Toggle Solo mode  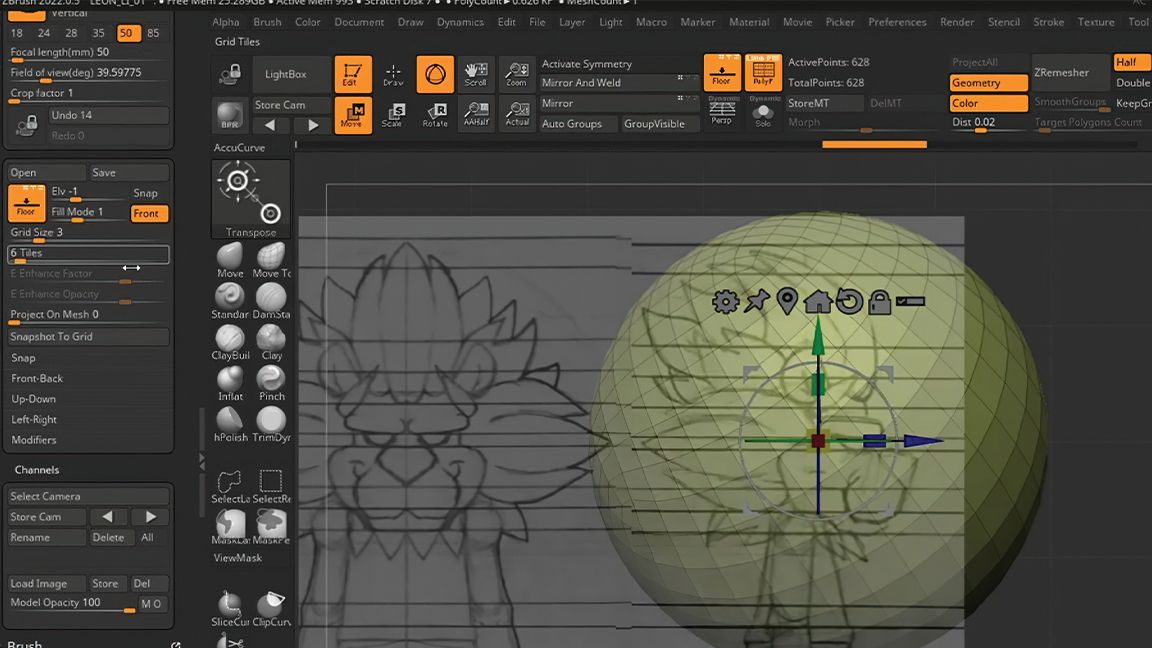764,114
